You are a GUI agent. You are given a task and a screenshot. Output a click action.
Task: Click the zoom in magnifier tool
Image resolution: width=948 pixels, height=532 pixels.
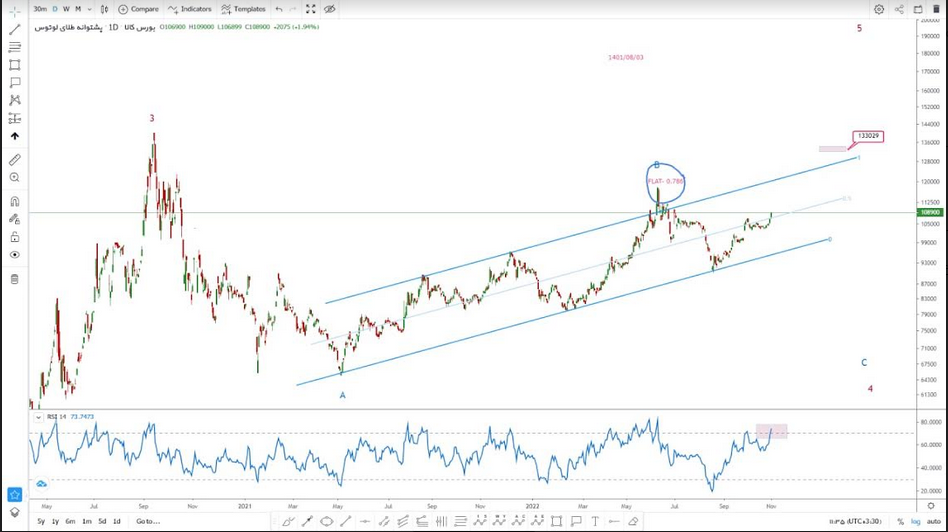[x=15, y=177]
